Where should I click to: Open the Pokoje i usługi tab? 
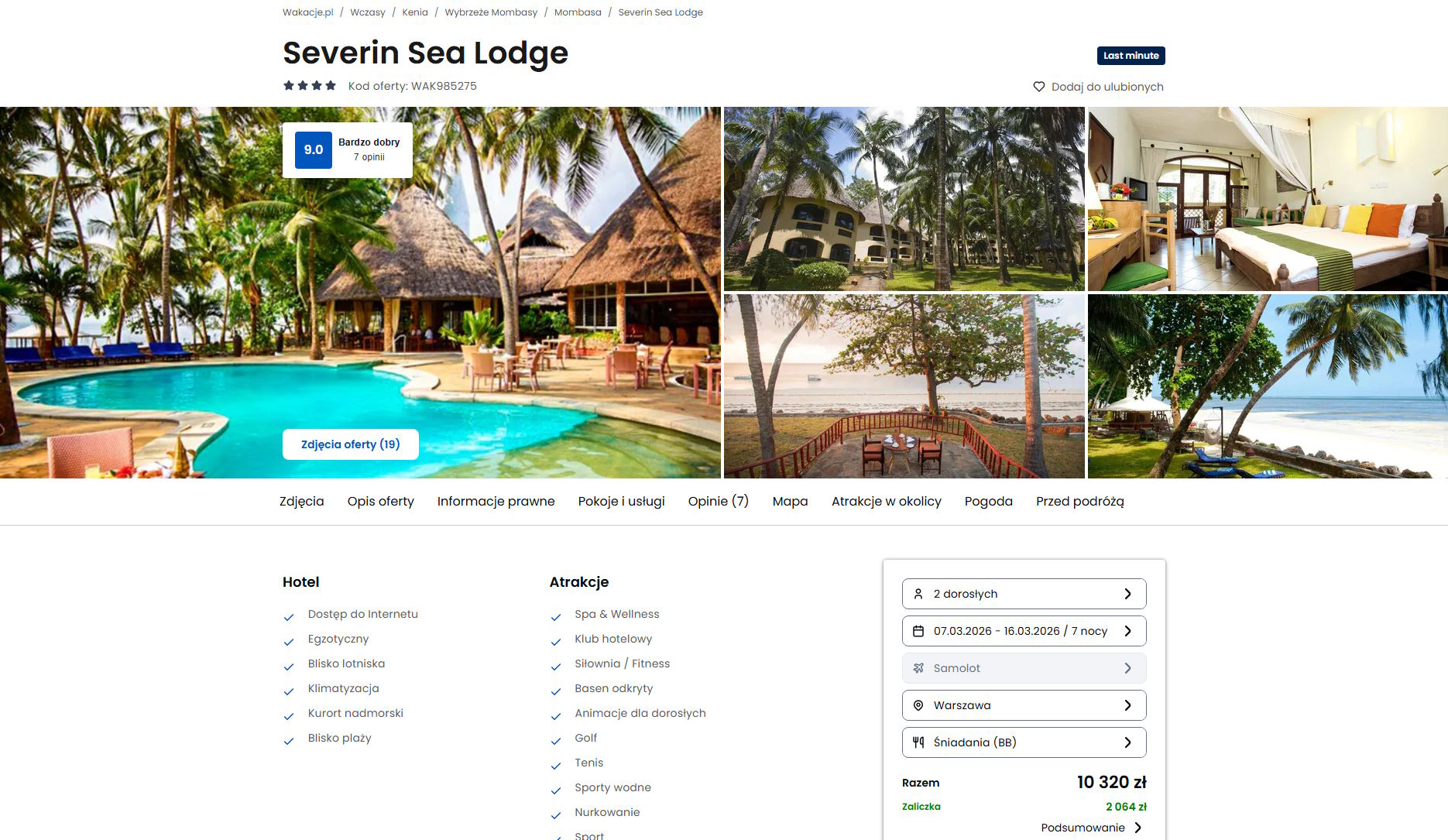pyautogui.click(x=622, y=502)
